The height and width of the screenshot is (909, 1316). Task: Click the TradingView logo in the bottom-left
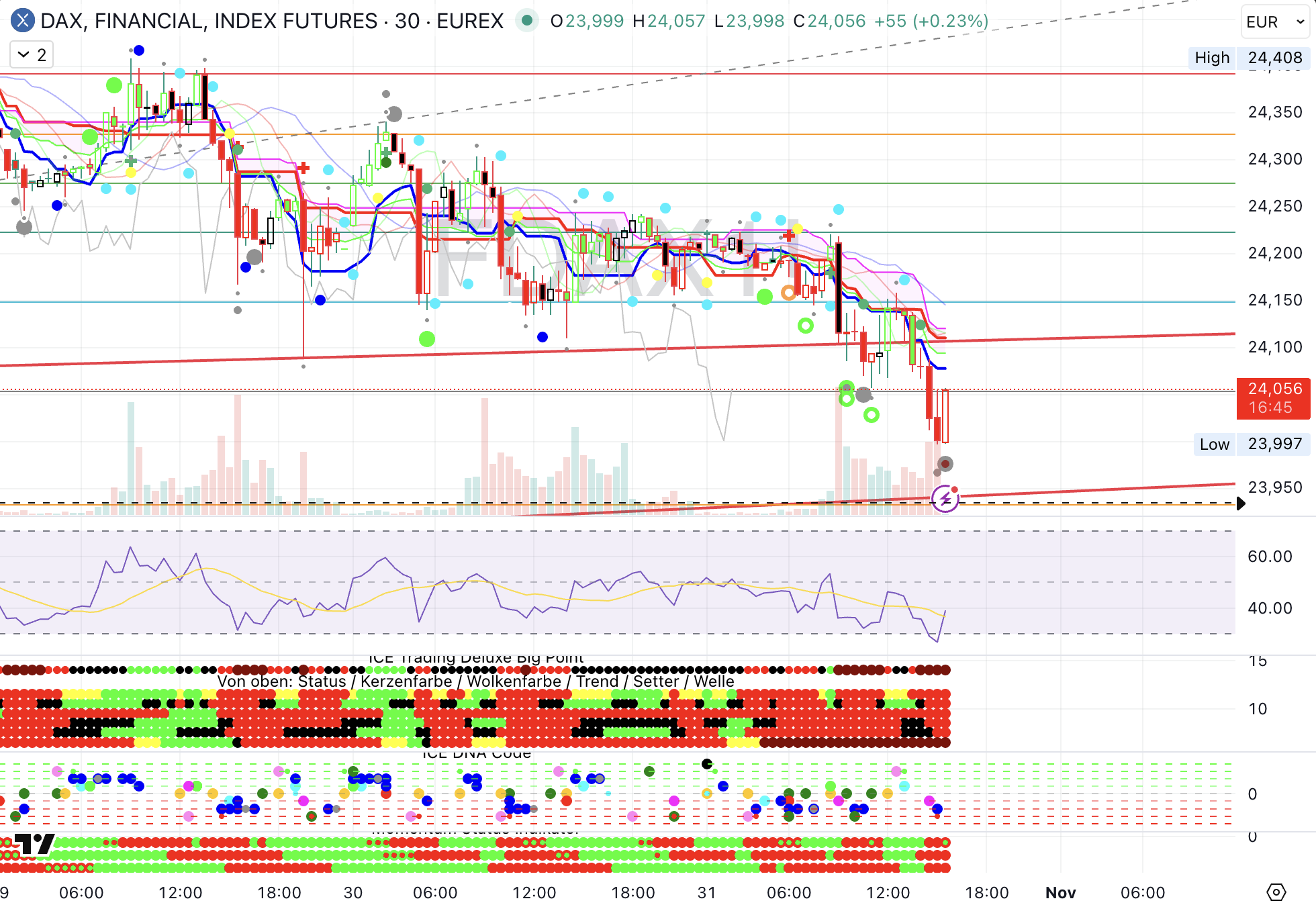(34, 844)
